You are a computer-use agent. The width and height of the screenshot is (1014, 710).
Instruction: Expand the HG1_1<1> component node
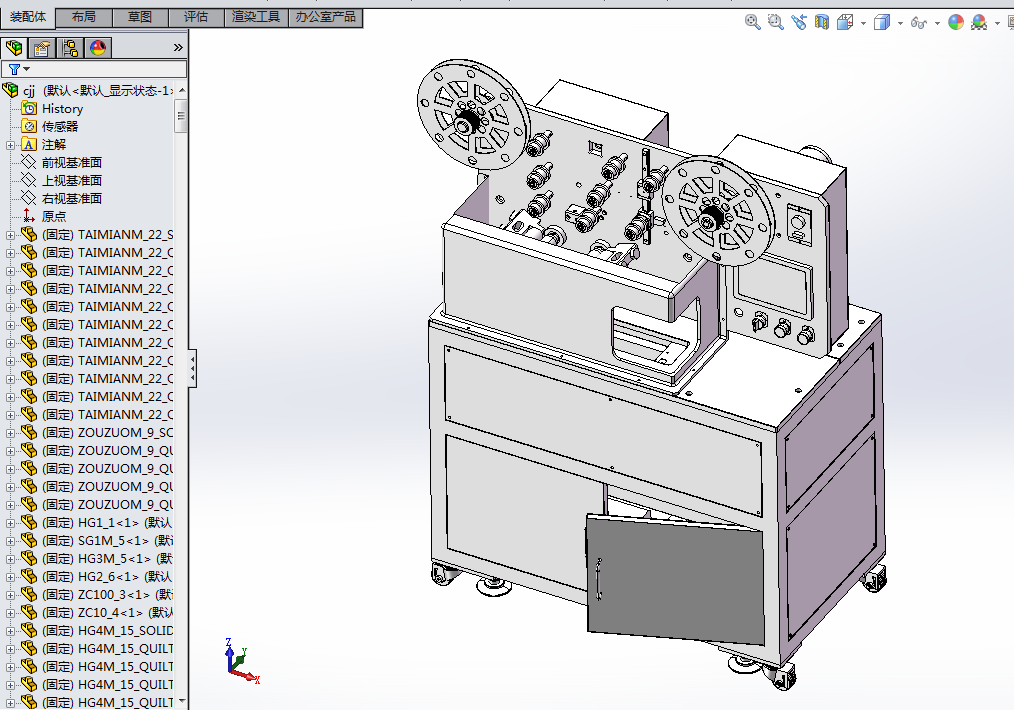[11, 523]
